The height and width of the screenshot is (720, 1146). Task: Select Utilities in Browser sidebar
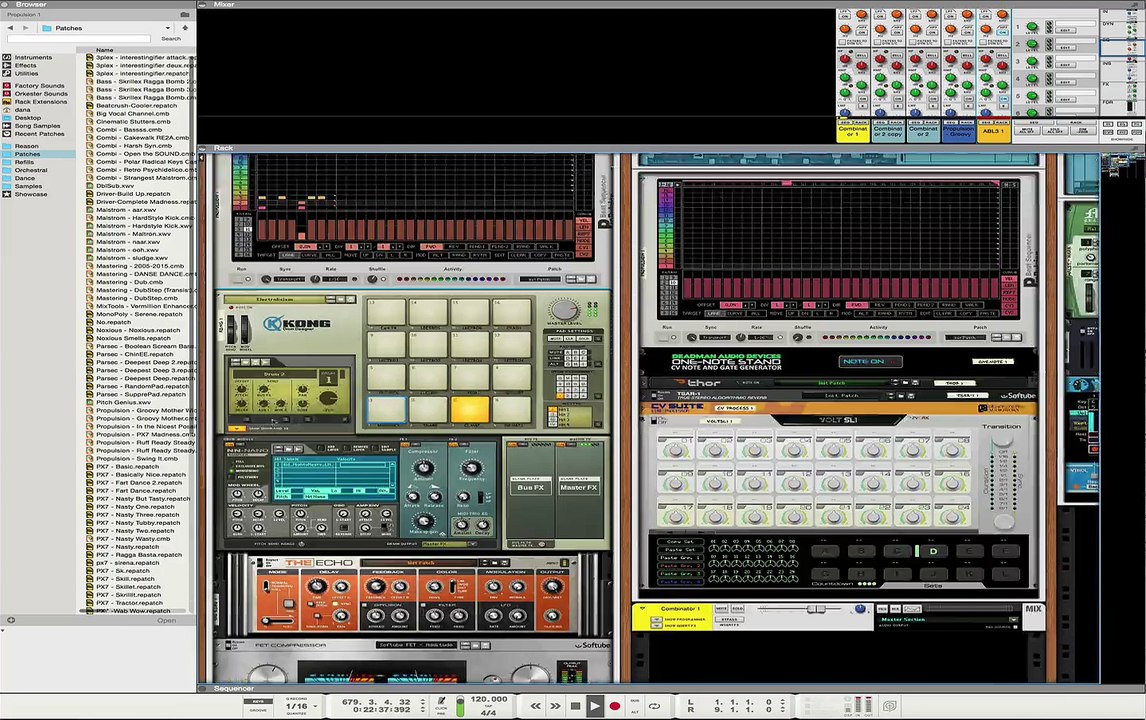[x=26, y=73]
